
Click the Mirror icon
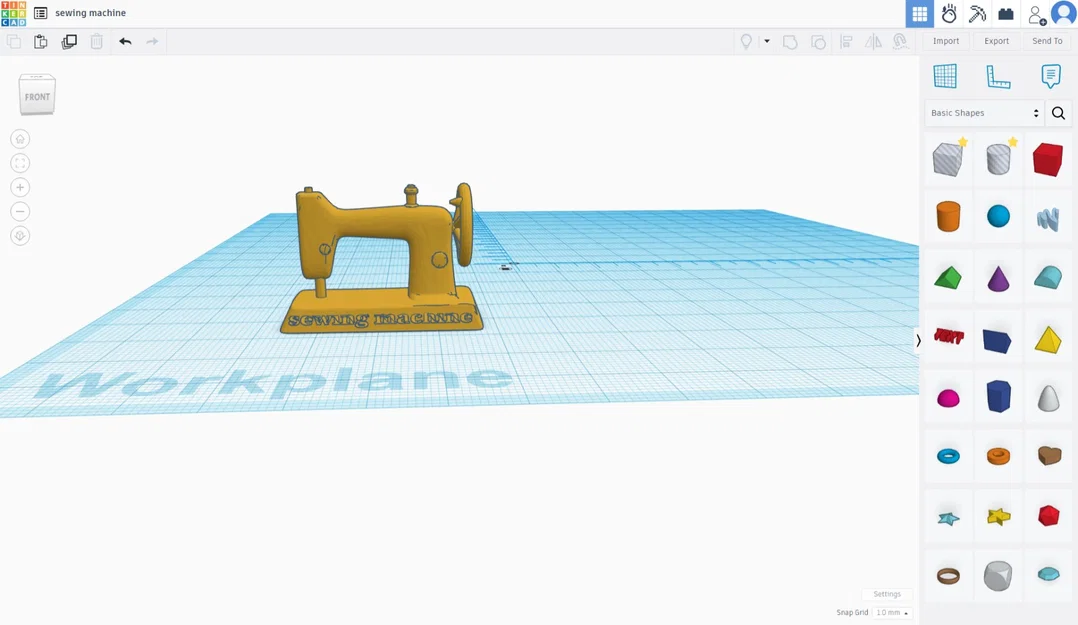pyautogui.click(x=873, y=42)
